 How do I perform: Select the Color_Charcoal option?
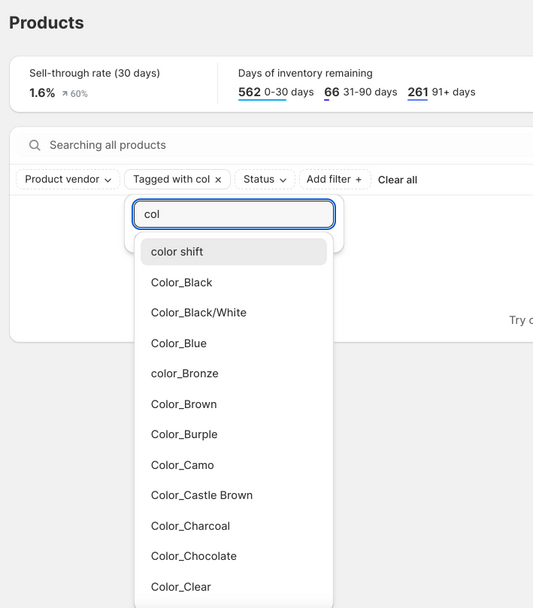[234, 526]
